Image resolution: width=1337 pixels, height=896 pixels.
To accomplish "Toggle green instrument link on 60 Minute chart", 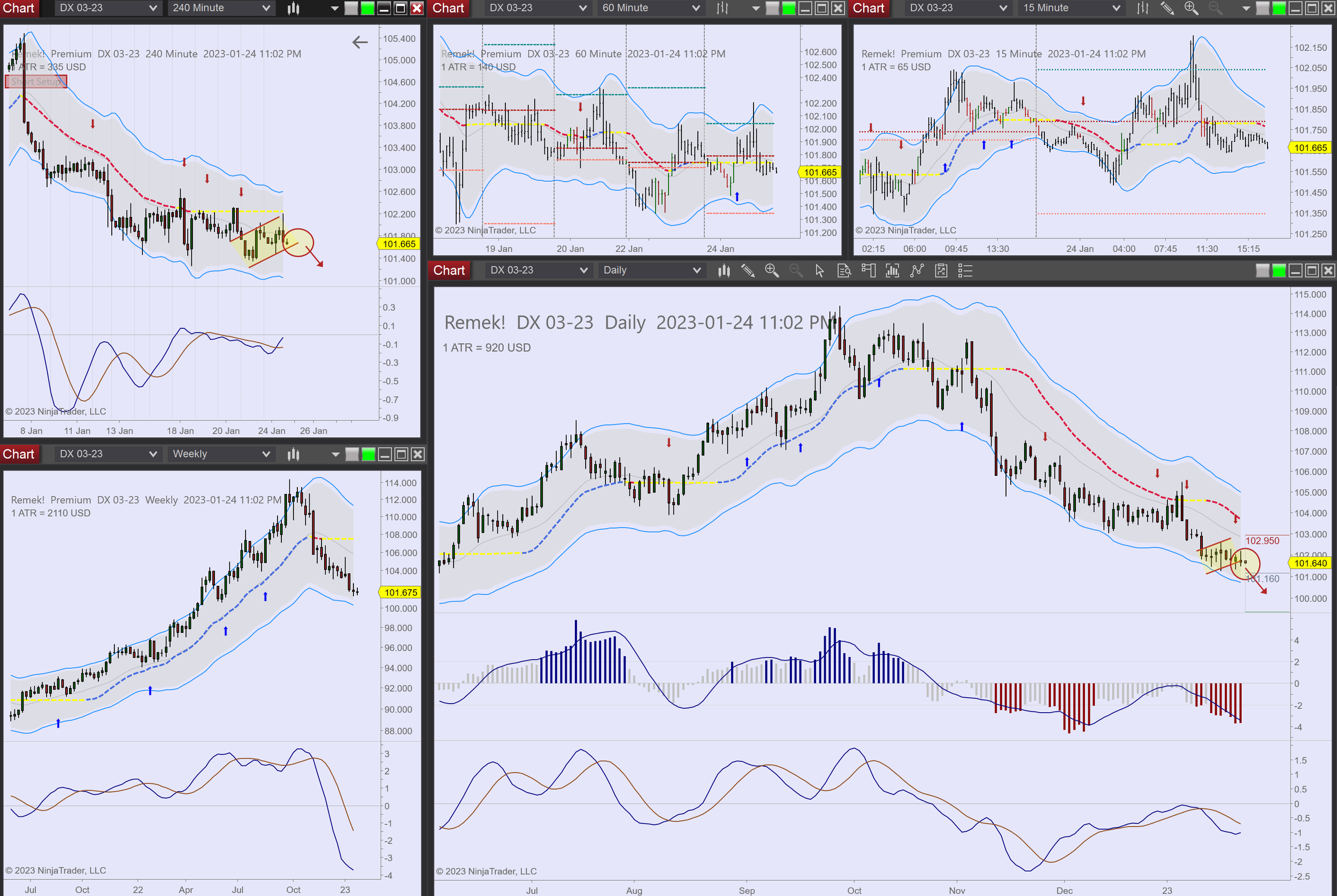I will point(788,8).
